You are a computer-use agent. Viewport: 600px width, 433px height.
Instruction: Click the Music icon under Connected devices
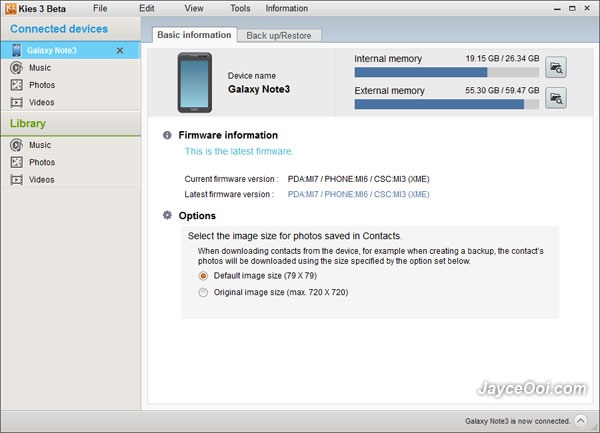click(16, 68)
